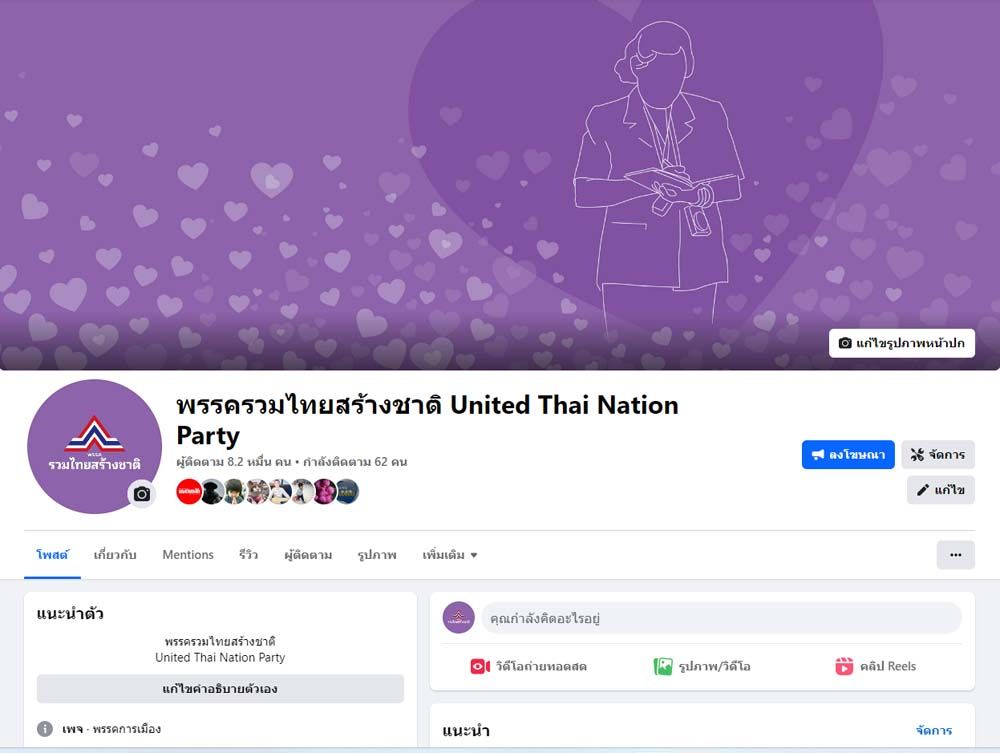Click the live video camera icon
Viewport: 1000px width, 753px height.
[480, 666]
